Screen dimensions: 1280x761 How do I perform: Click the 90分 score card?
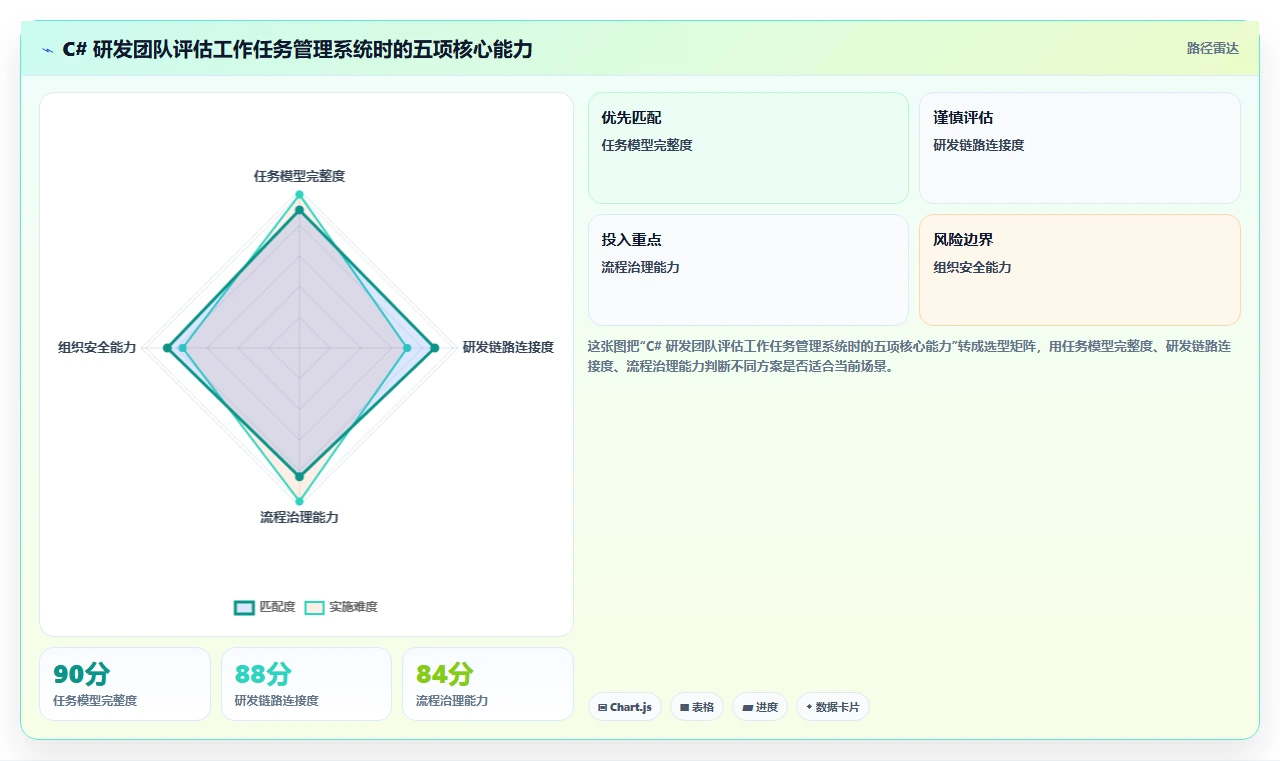(125, 684)
